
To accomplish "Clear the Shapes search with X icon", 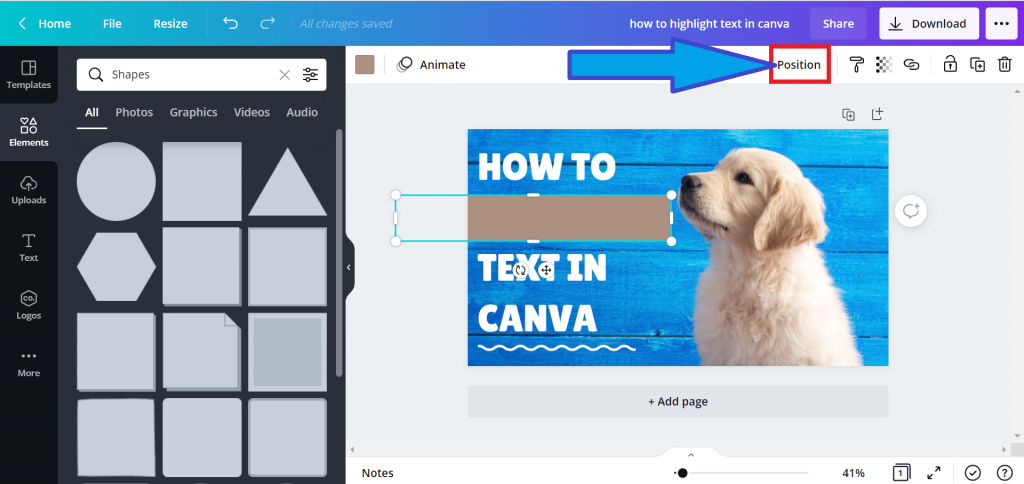I will click(x=285, y=74).
